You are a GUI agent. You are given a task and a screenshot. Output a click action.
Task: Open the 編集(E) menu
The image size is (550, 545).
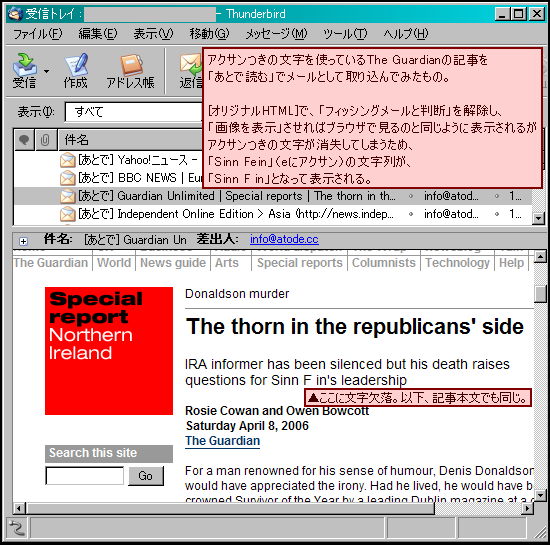(98, 34)
